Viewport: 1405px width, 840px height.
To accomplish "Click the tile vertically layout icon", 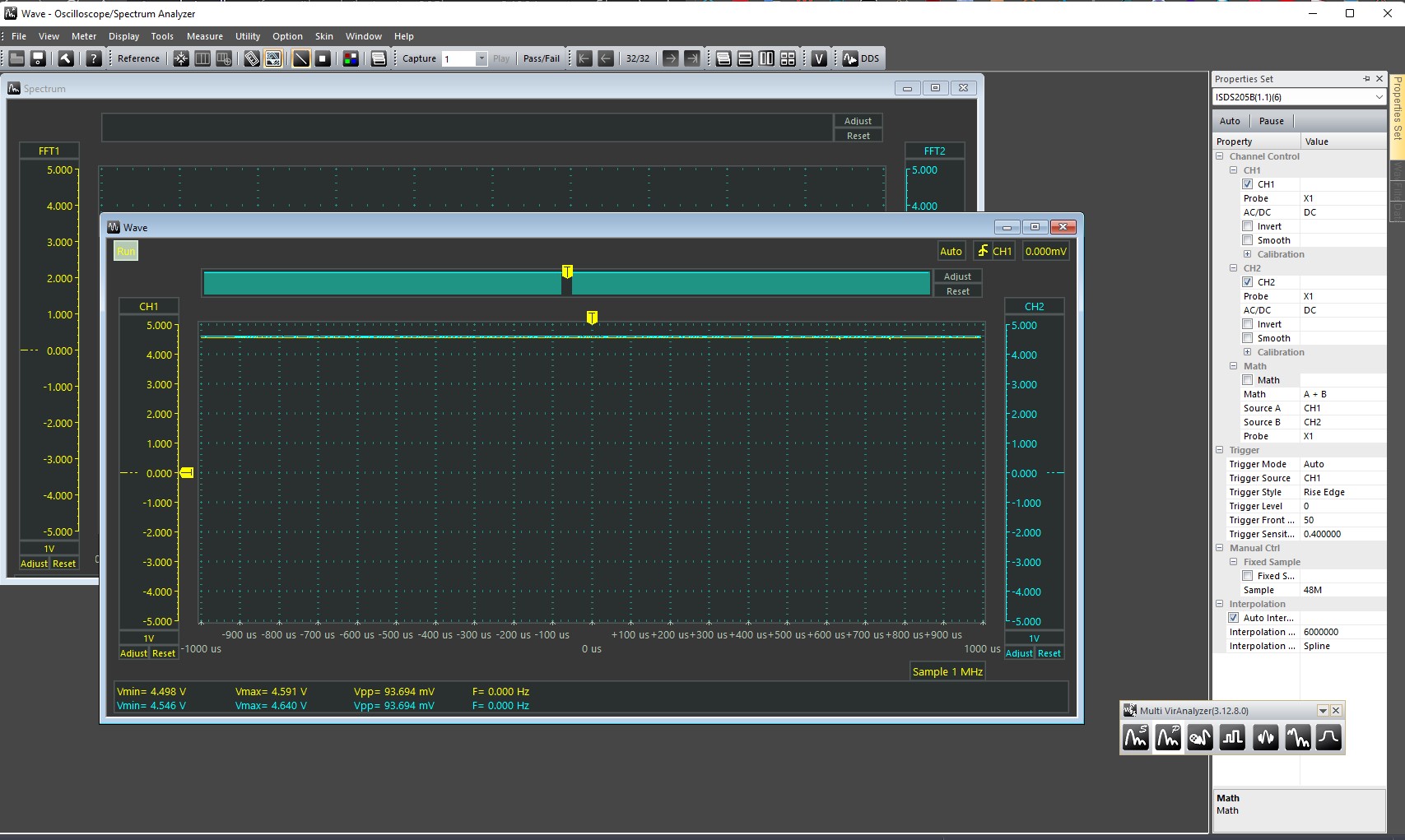I will click(x=766, y=58).
